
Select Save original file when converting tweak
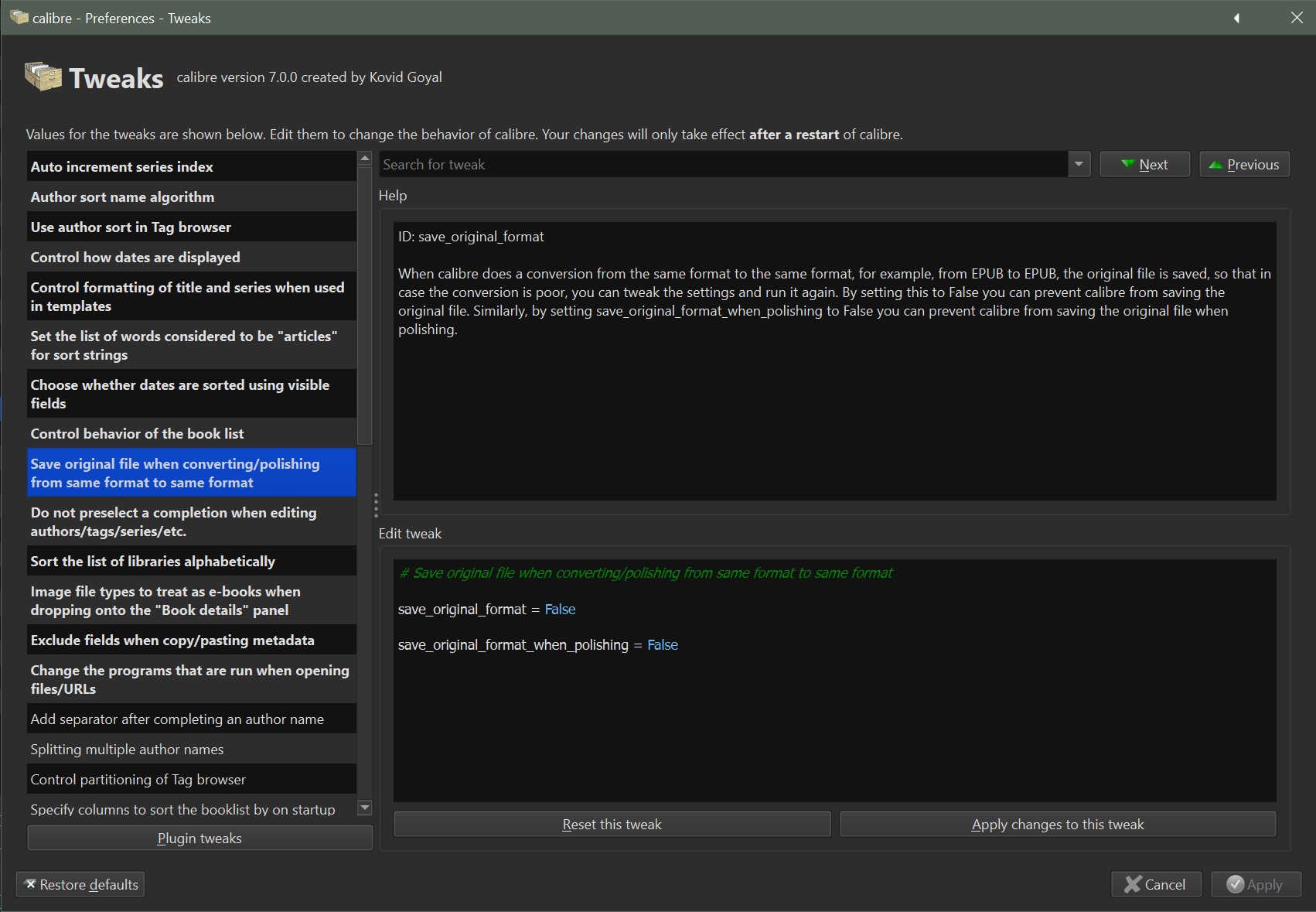click(x=192, y=473)
